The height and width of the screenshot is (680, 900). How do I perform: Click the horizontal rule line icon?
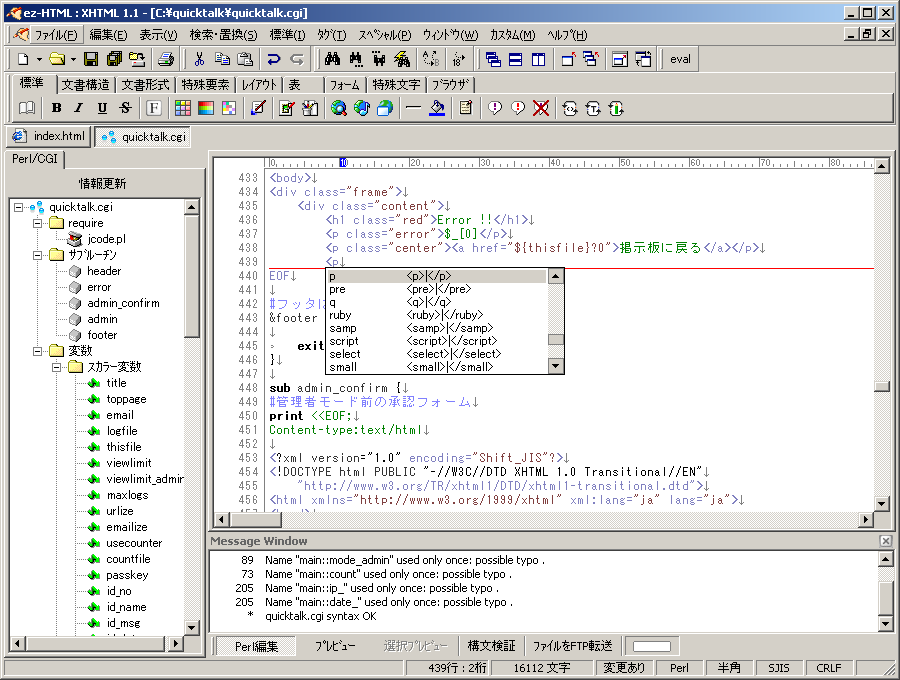(413, 108)
